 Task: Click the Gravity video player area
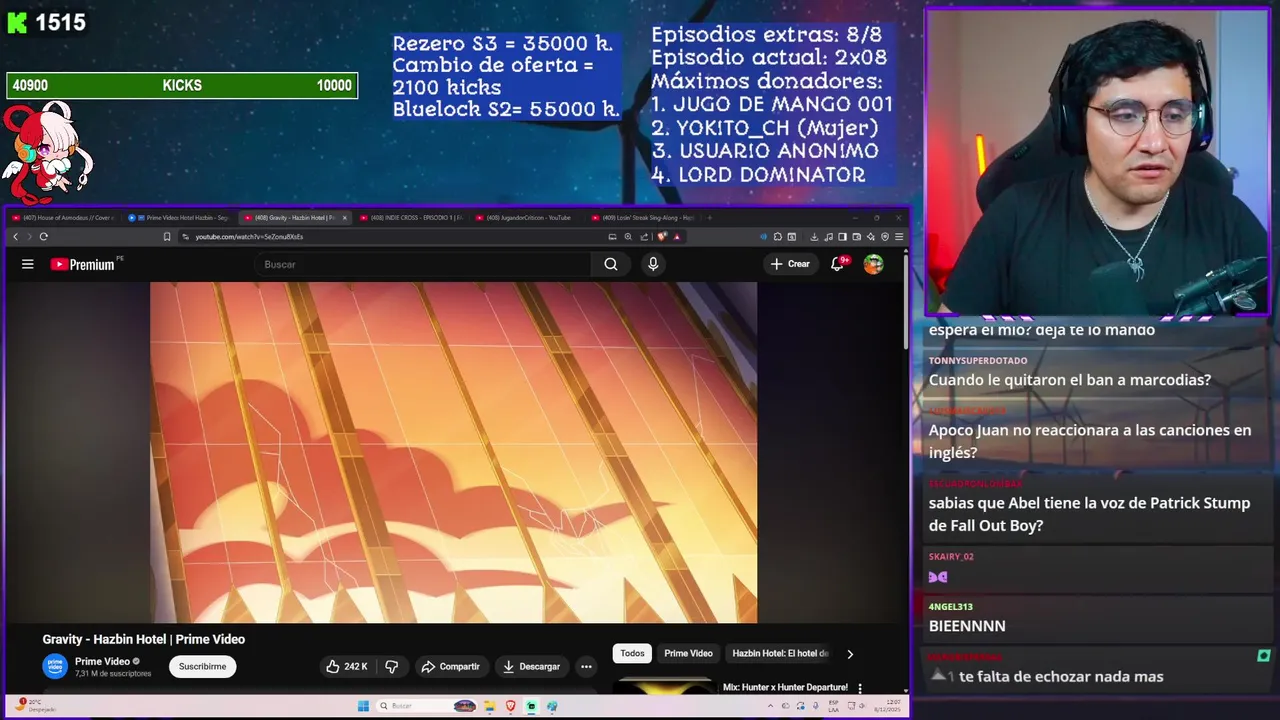(453, 452)
